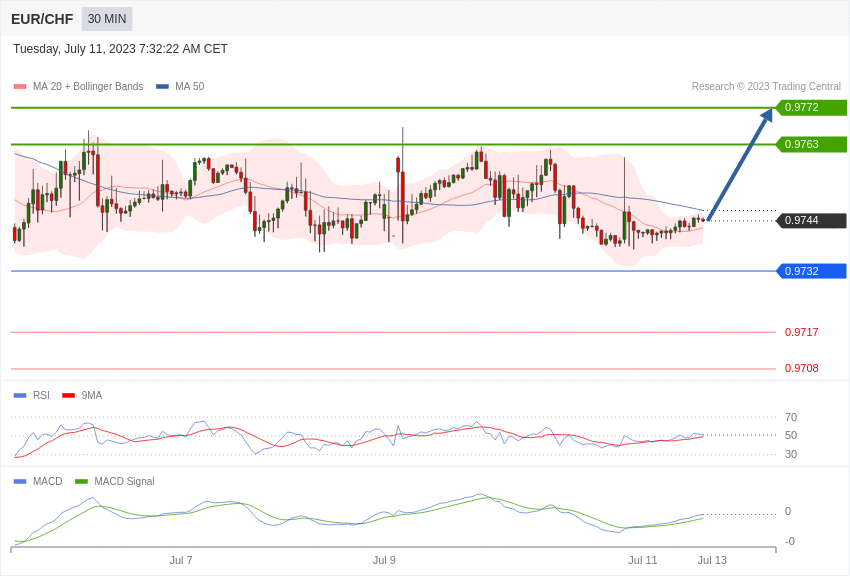Screen dimensions: 850x576
Task: Click the Jul 7 date axis label
Action: 181,560
